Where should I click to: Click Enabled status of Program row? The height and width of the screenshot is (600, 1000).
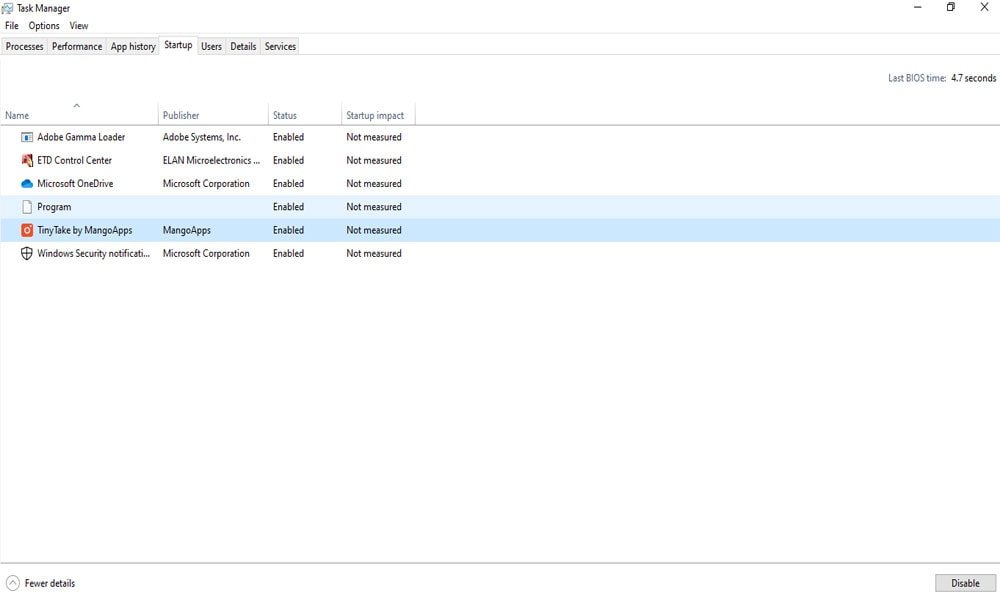[288, 207]
